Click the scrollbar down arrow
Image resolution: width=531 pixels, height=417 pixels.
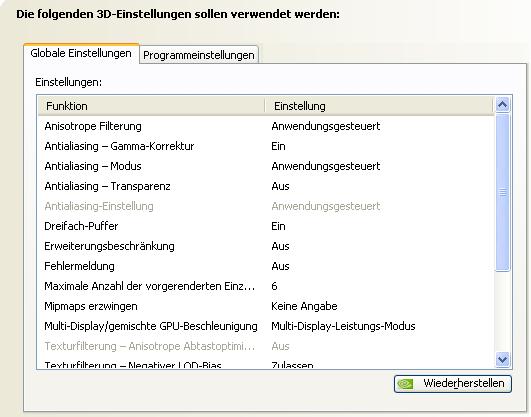[x=503, y=359]
